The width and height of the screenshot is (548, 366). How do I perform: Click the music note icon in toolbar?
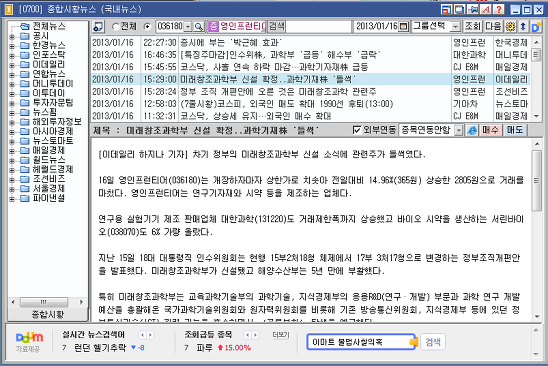pyautogui.click(x=99, y=27)
